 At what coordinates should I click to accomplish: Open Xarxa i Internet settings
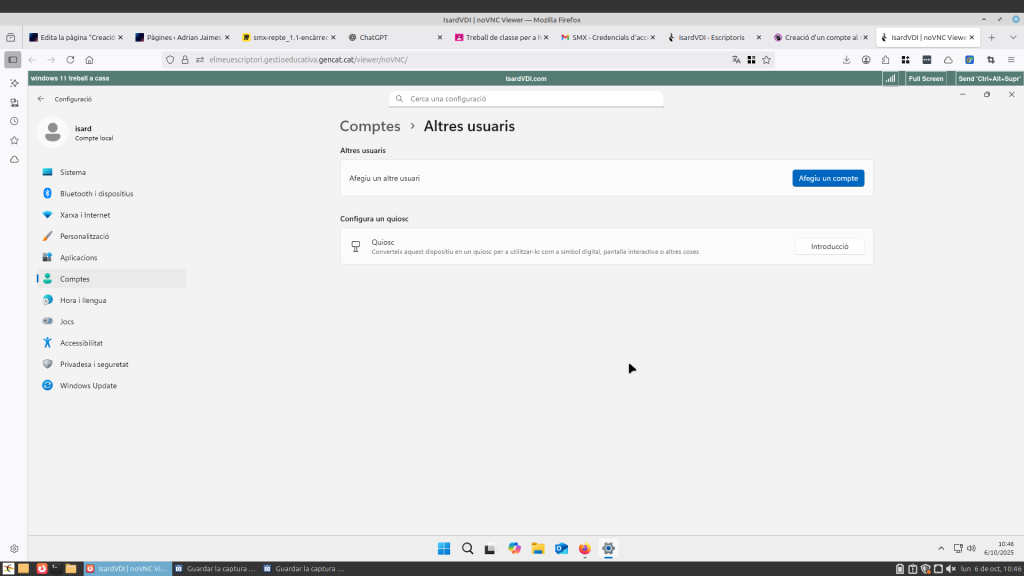85,215
